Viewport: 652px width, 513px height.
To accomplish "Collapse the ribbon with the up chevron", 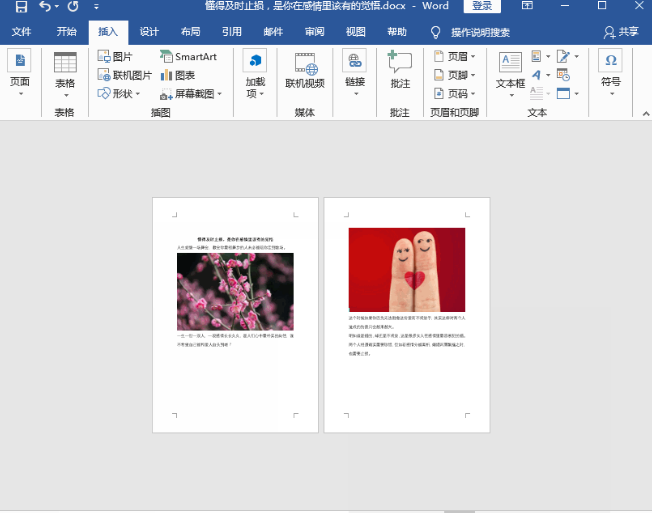I will click(x=645, y=113).
